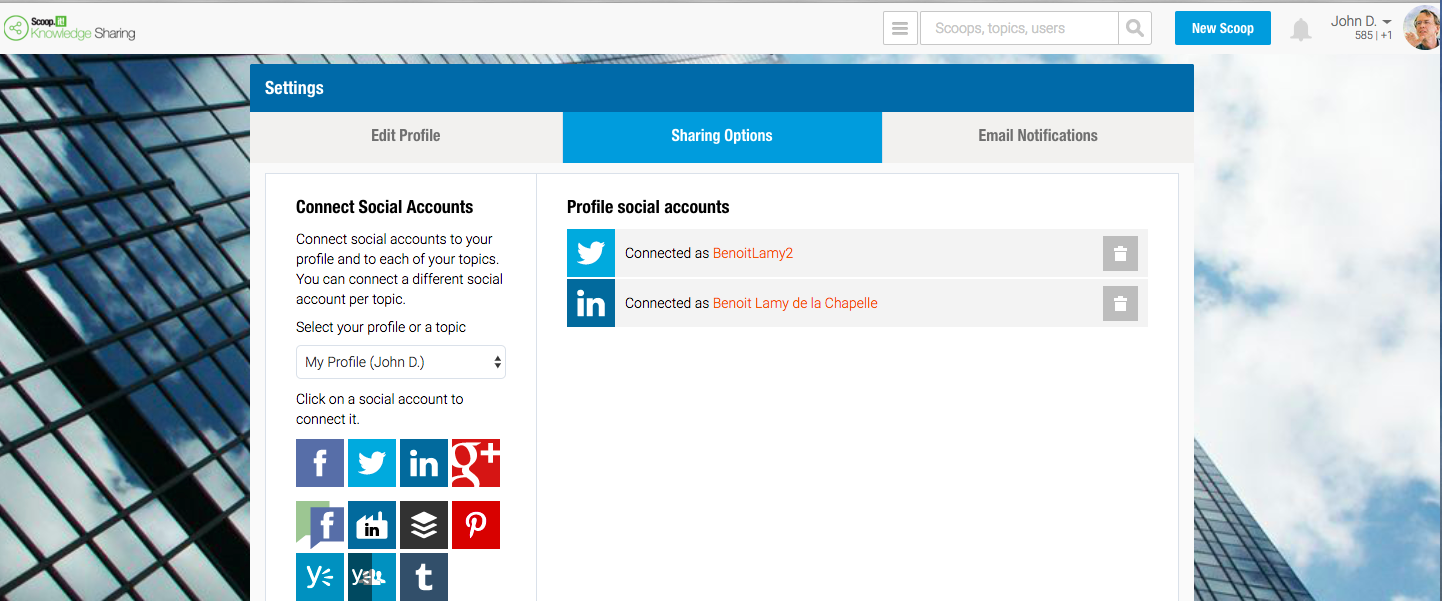Image resolution: width=1442 pixels, height=601 pixels.
Task: Click the connected Twitter account icon
Action: tap(591, 253)
